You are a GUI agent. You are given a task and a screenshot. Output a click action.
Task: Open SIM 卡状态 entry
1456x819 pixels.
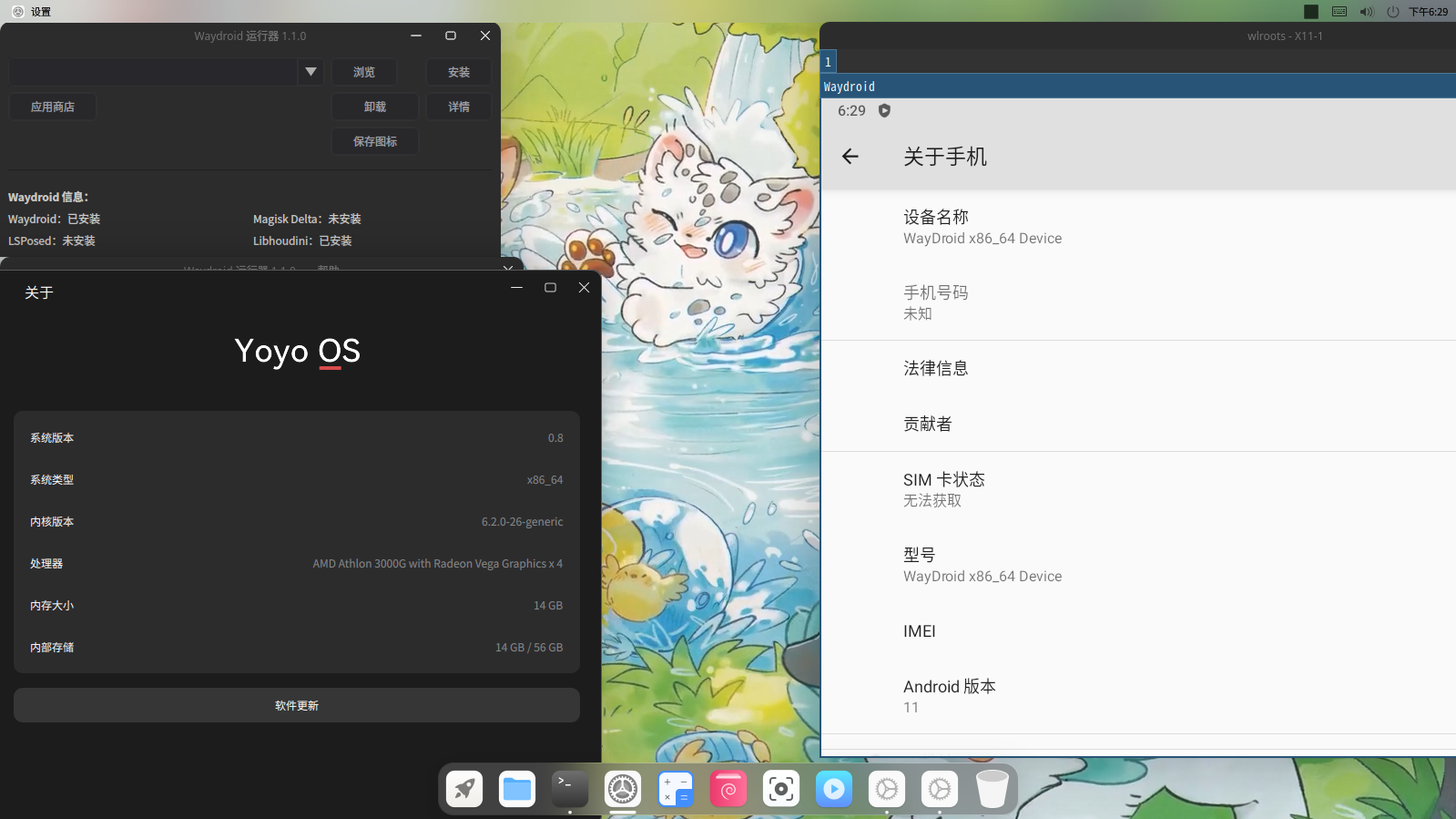tap(1138, 489)
